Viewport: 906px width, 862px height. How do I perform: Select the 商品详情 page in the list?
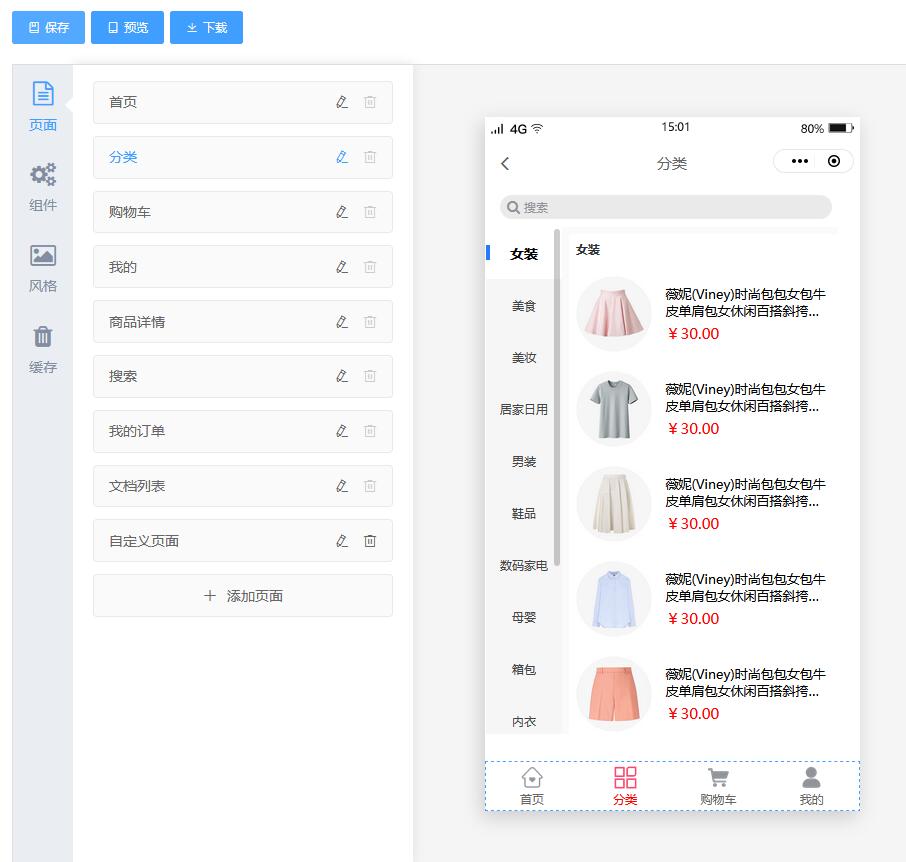(x=243, y=322)
